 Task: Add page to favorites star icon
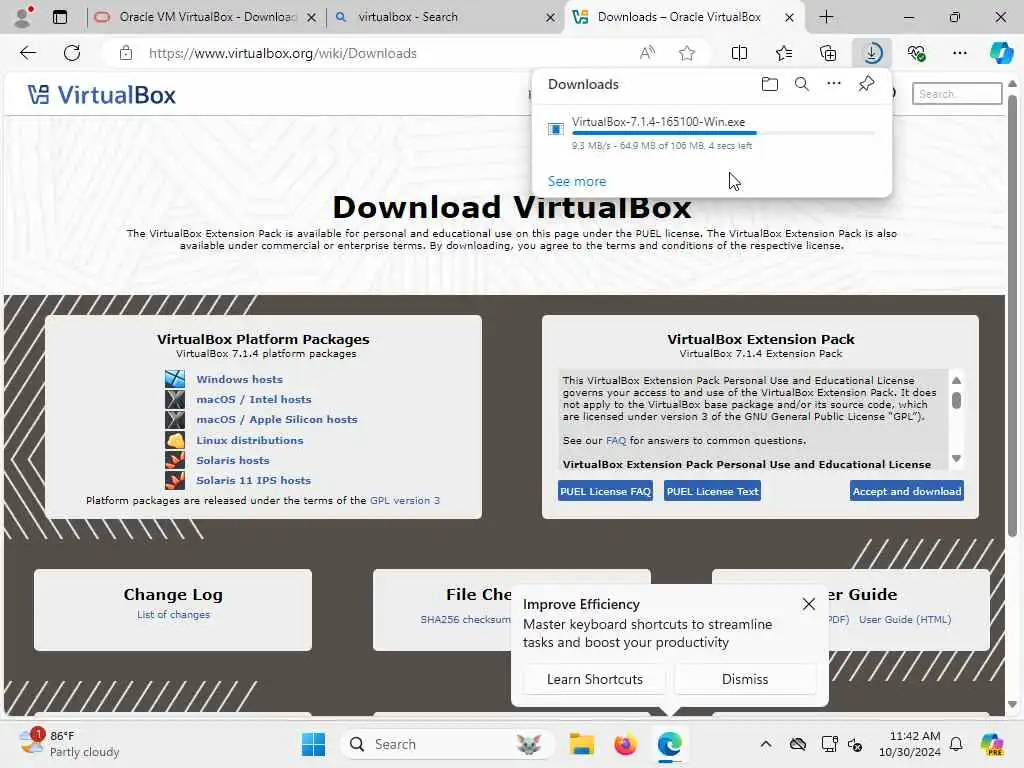686,53
